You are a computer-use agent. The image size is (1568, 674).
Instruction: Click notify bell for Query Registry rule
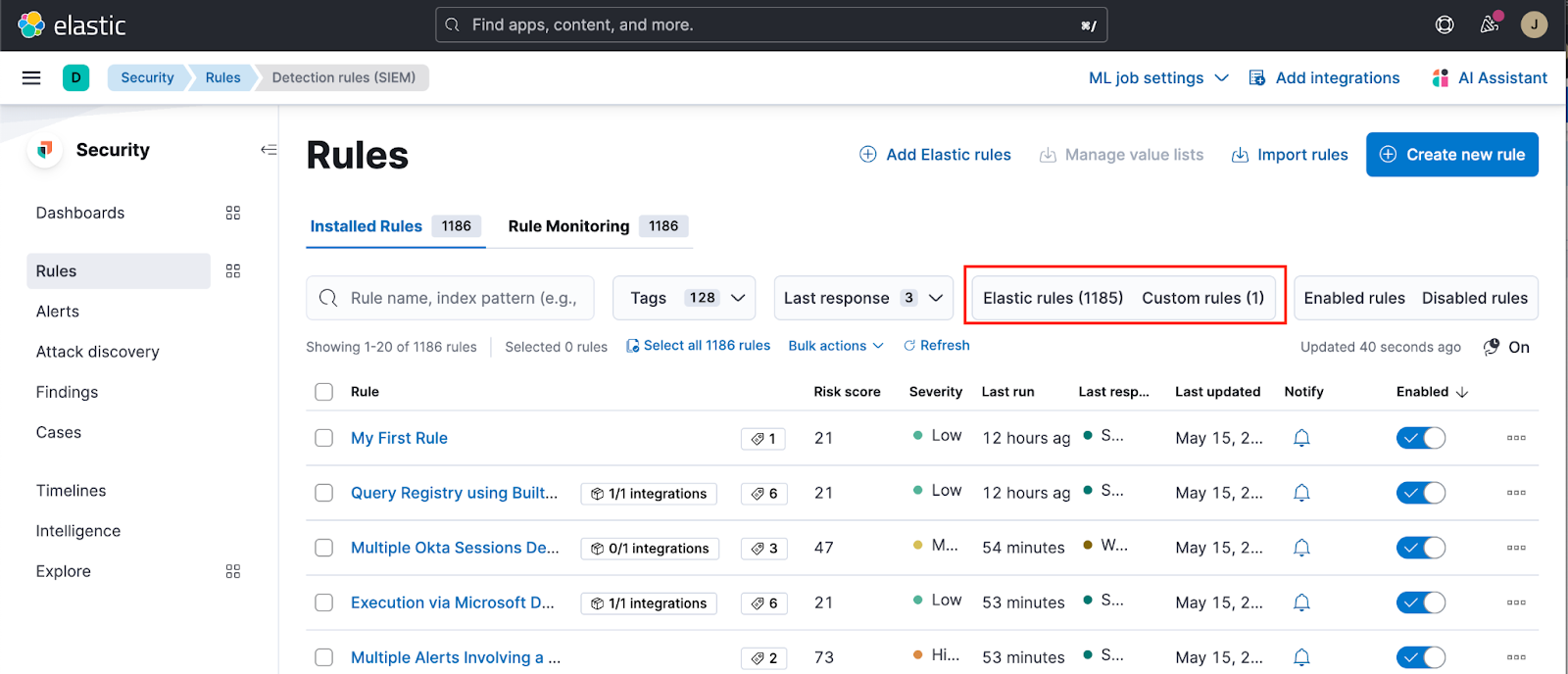pyautogui.click(x=1301, y=493)
